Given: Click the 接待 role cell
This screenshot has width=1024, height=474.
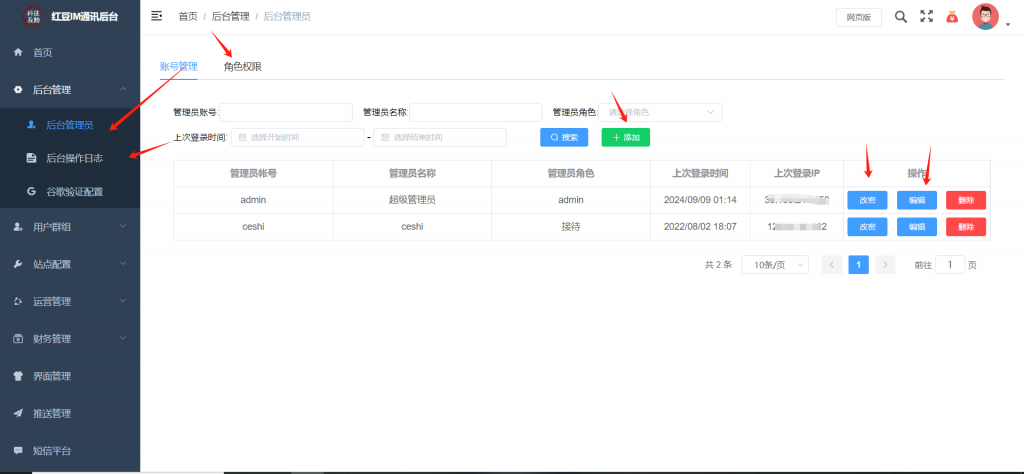Looking at the screenshot, I should pos(571,227).
